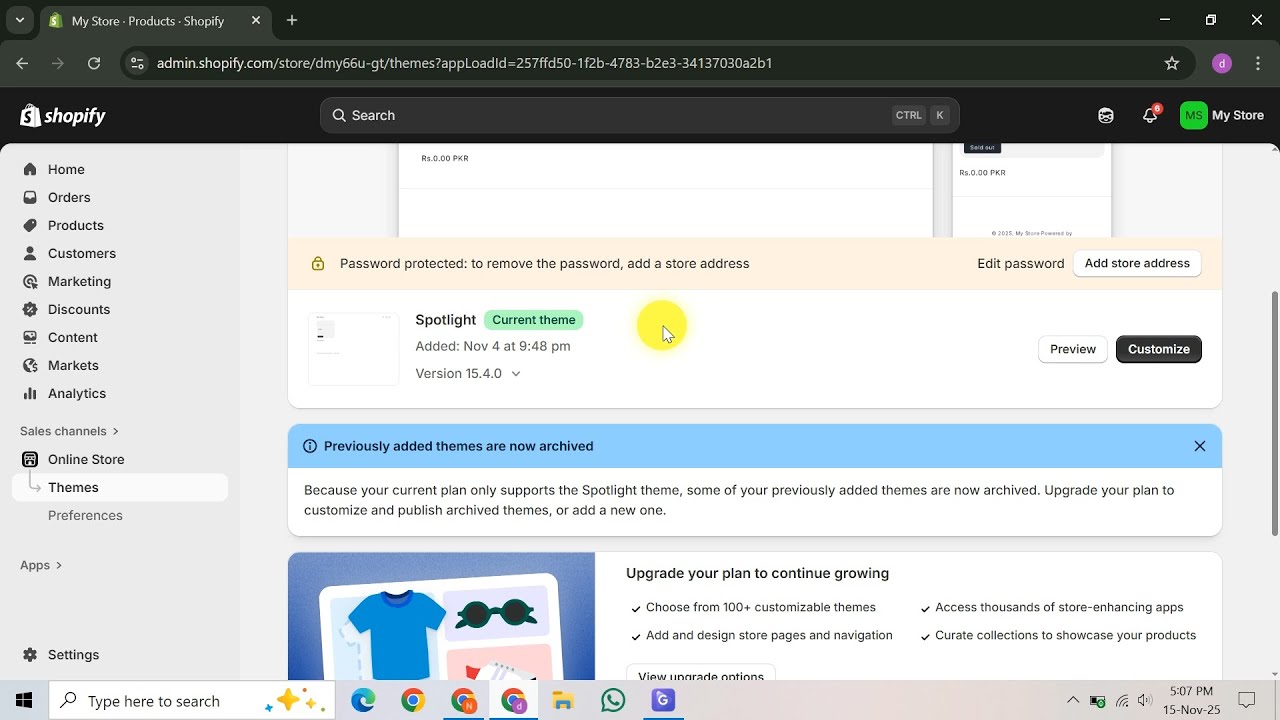Open Sidekick assistant icon in top bar
The image size is (1280, 720).
point(1106,115)
